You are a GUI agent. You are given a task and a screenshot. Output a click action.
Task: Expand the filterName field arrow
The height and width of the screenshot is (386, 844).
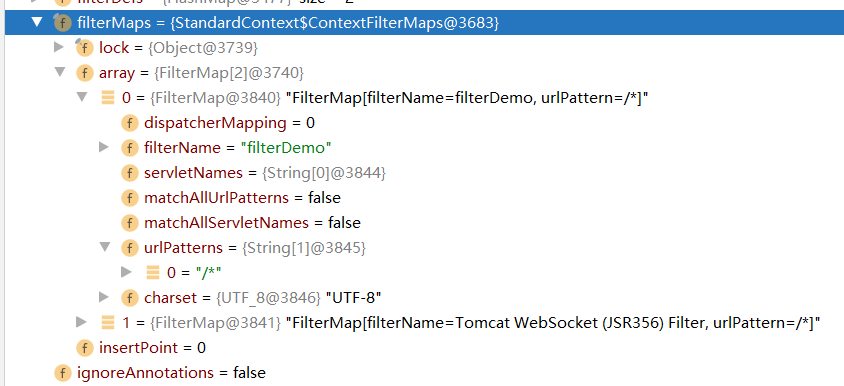pos(104,147)
